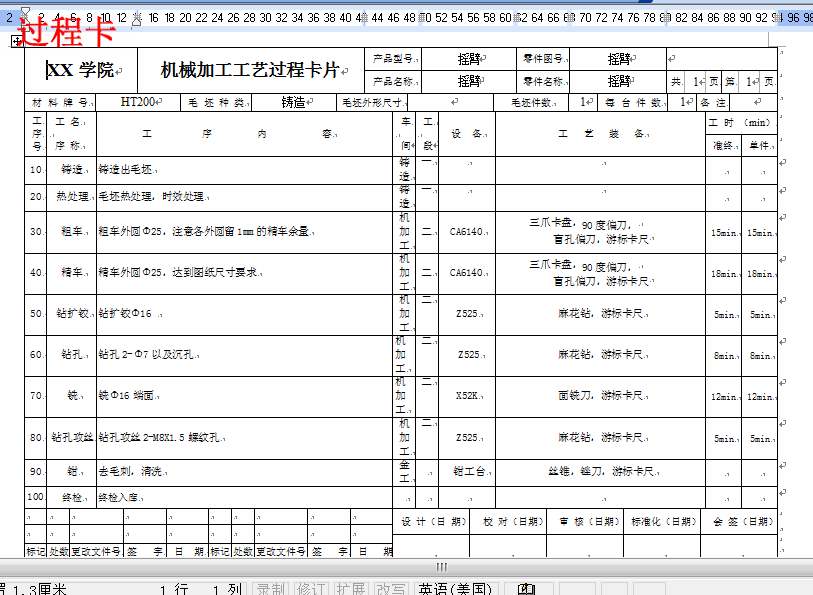Click process number 100
The image size is (813, 595).
35,497
